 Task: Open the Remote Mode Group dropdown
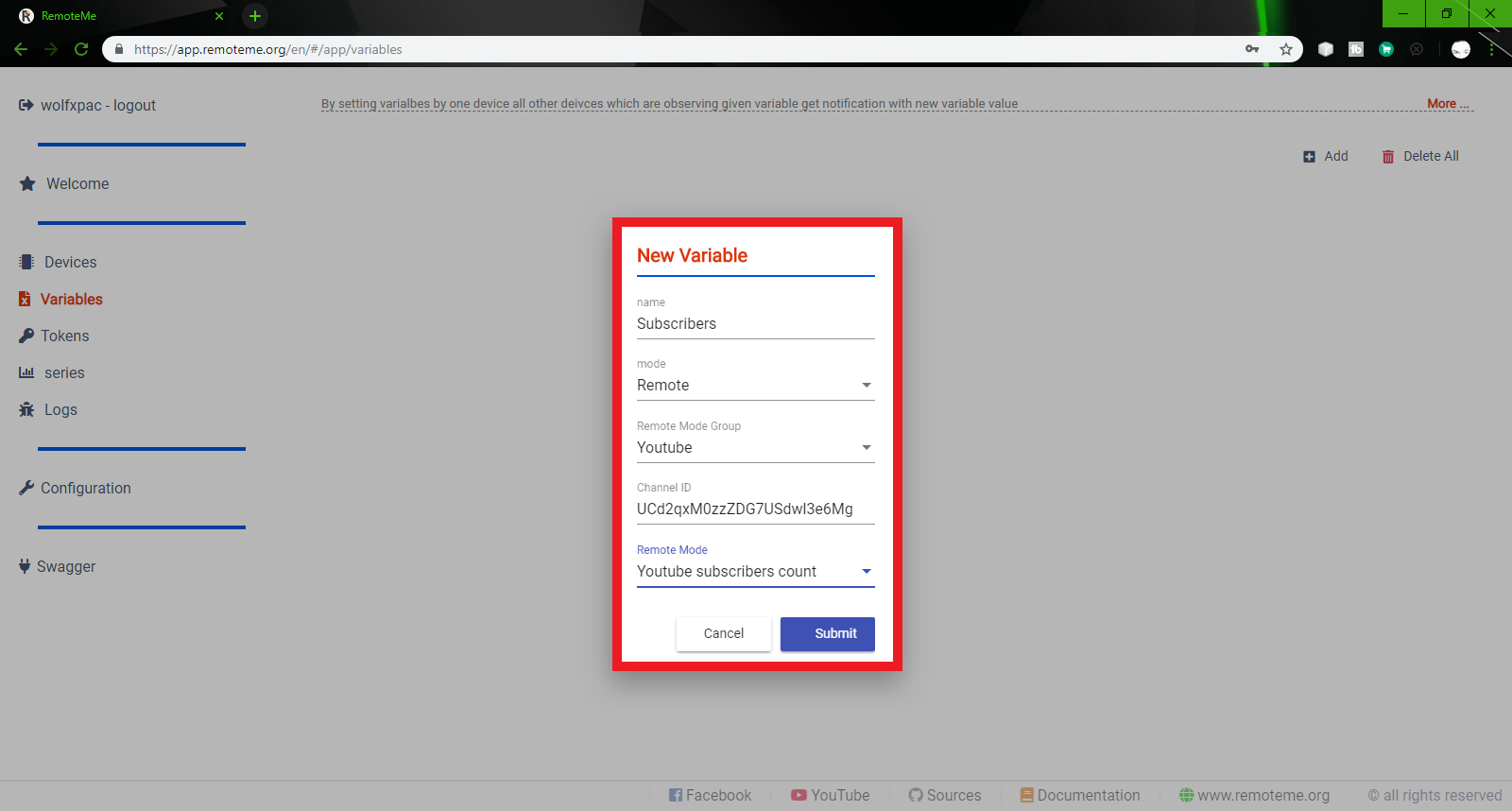pyautogui.click(x=756, y=447)
